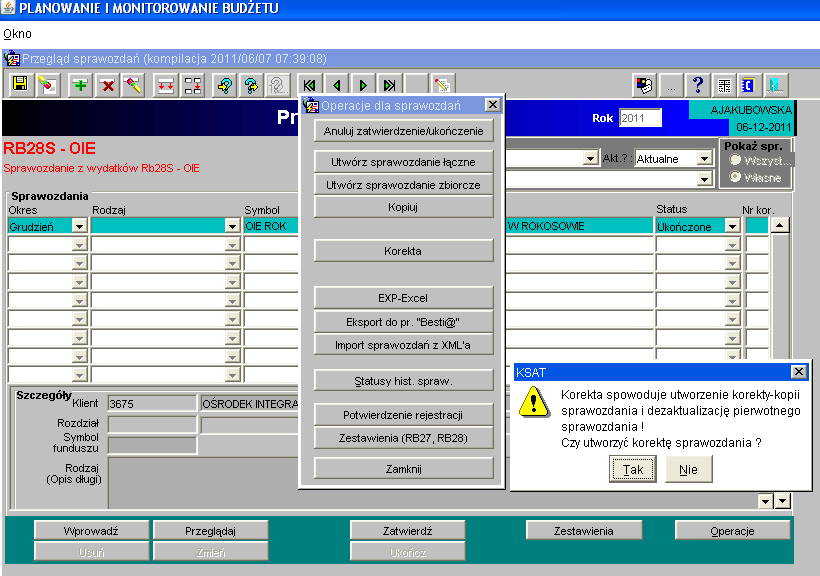Click the greyed-out cancel query icon

click(x=278, y=85)
